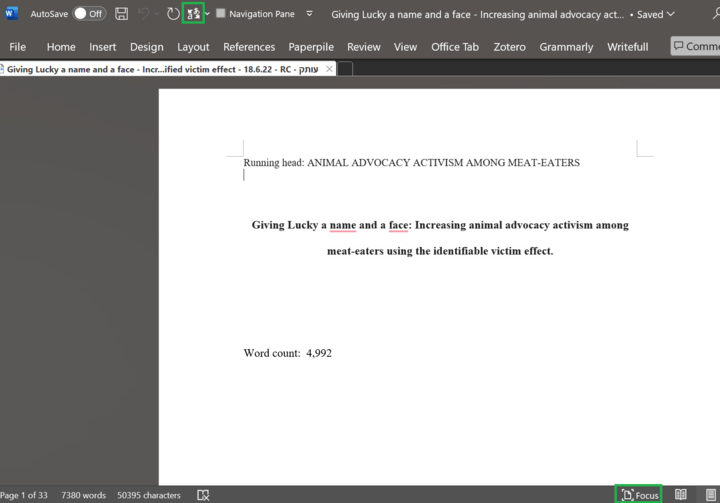Click the Redo/Repeat arrow icon
The width and height of the screenshot is (720, 503).
point(173,14)
